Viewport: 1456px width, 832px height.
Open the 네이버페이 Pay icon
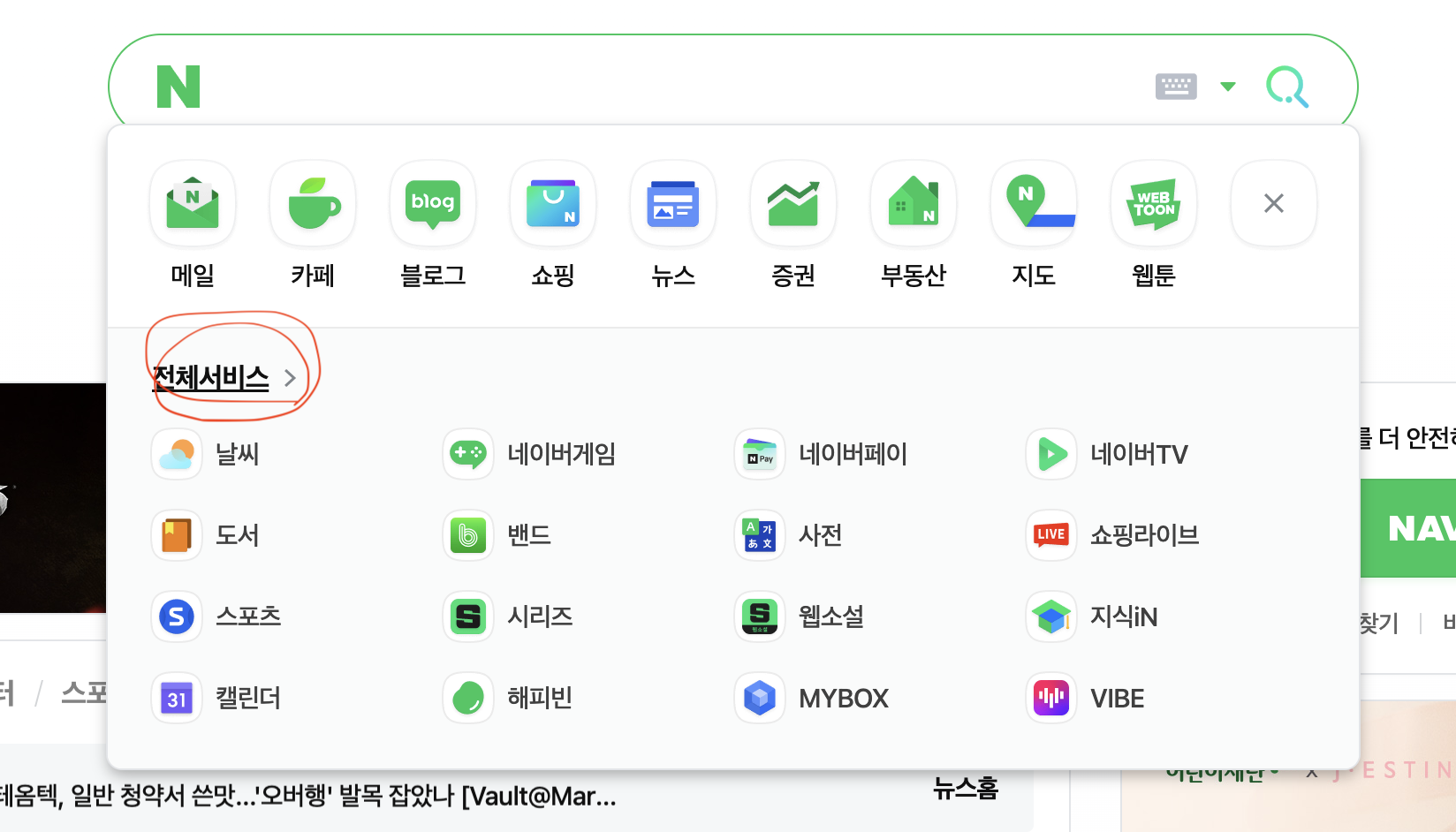click(760, 454)
